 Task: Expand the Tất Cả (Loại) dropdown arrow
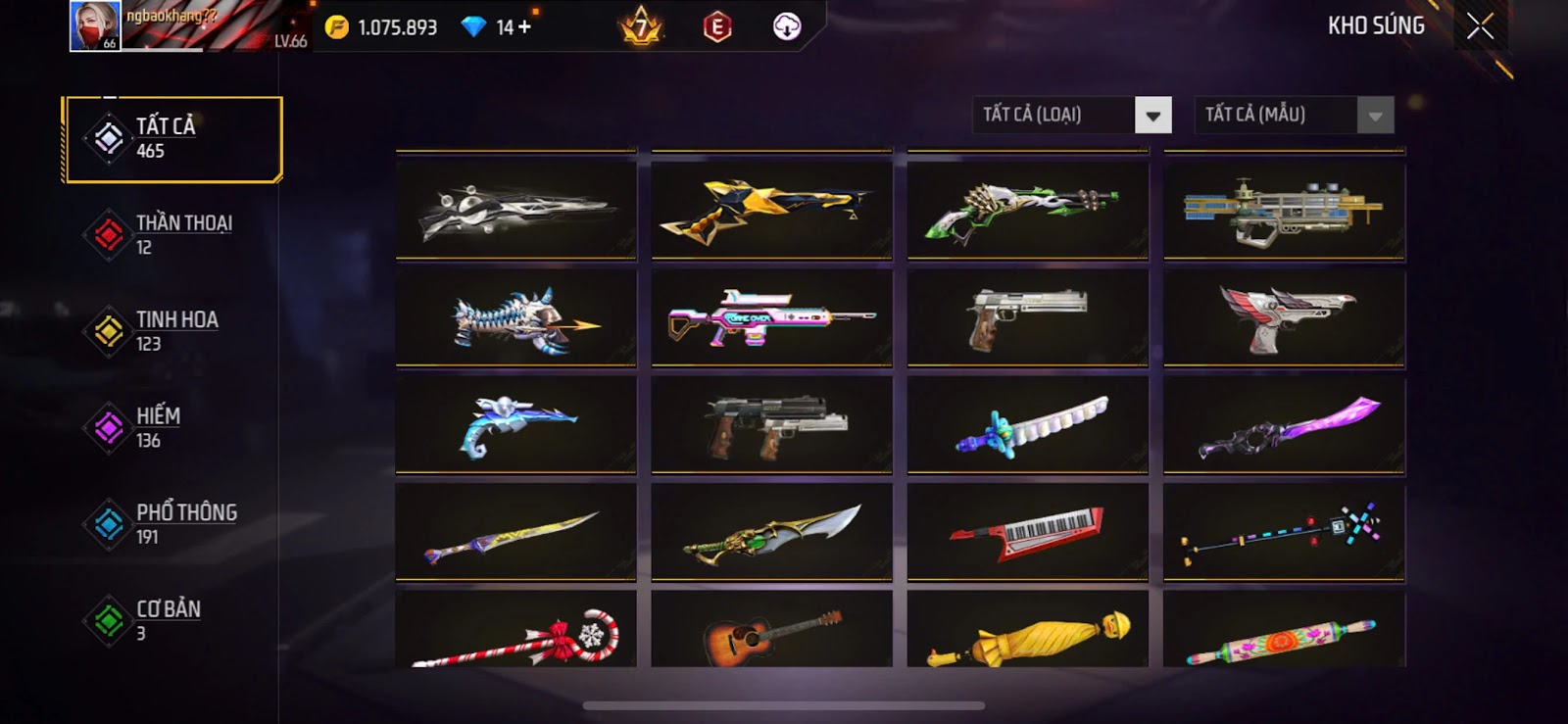pos(1153,116)
